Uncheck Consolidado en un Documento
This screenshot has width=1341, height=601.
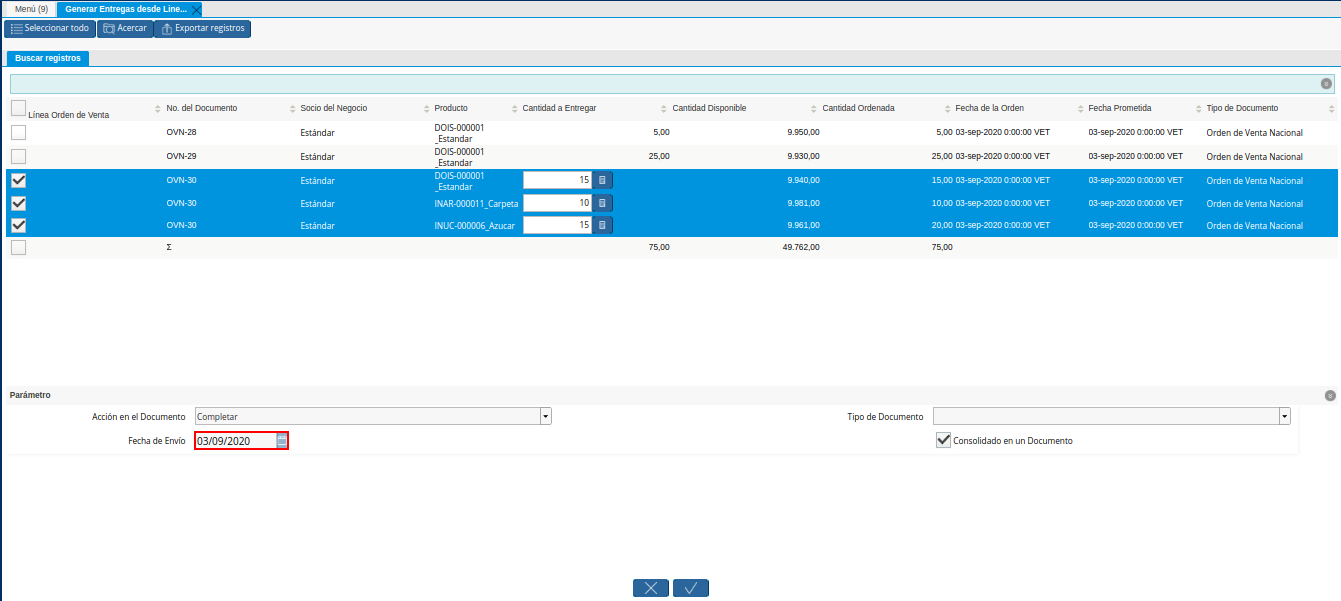click(x=943, y=440)
